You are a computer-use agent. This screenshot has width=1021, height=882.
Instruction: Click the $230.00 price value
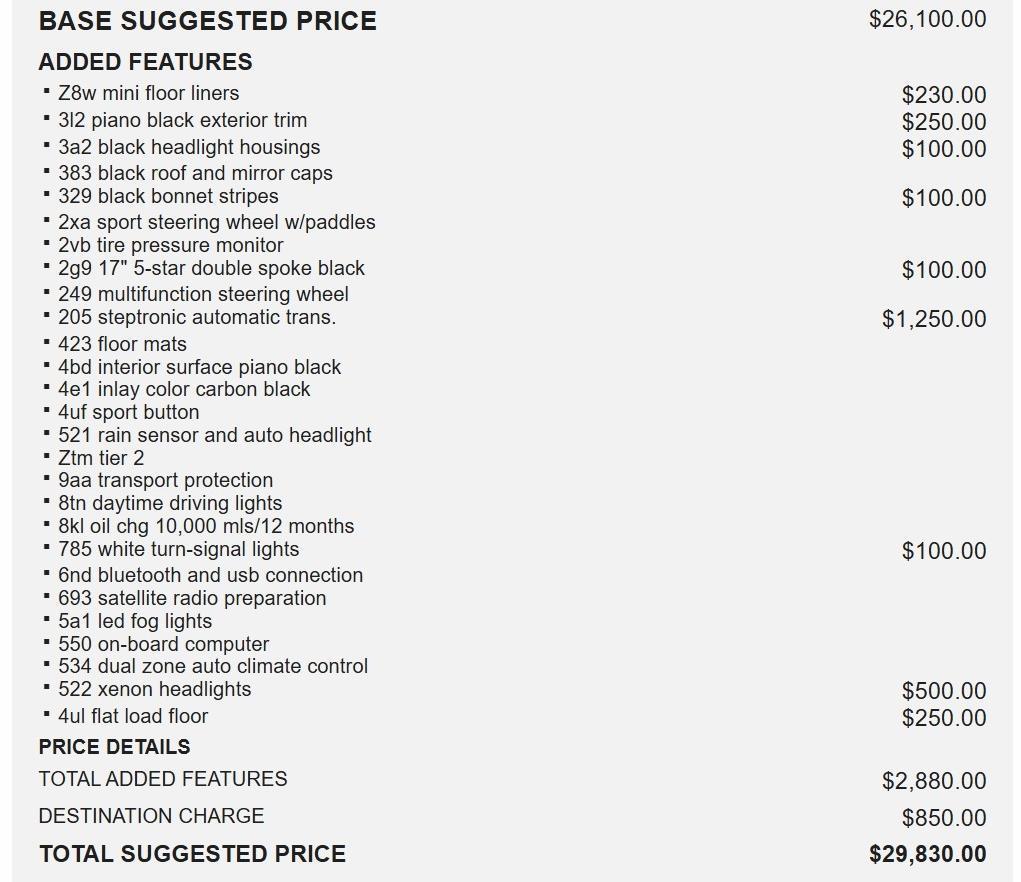click(x=943, y=95)
